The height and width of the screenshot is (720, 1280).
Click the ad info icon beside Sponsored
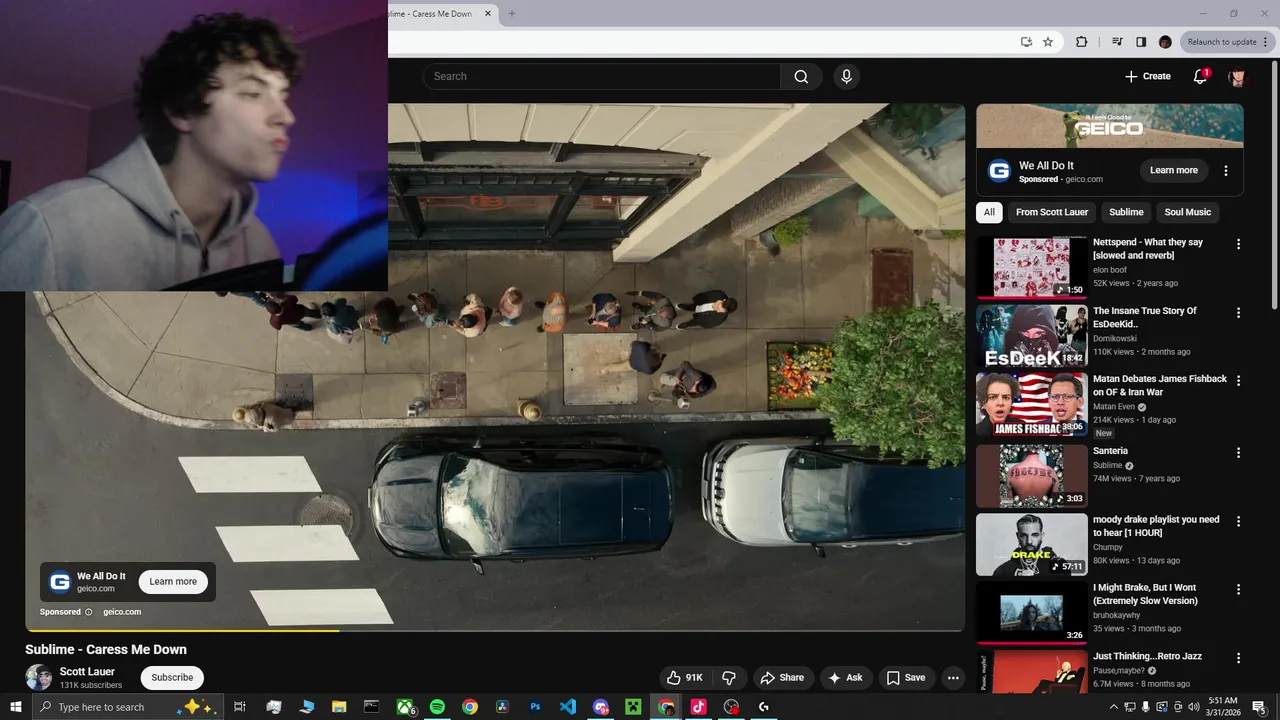[x=88, y=612]
